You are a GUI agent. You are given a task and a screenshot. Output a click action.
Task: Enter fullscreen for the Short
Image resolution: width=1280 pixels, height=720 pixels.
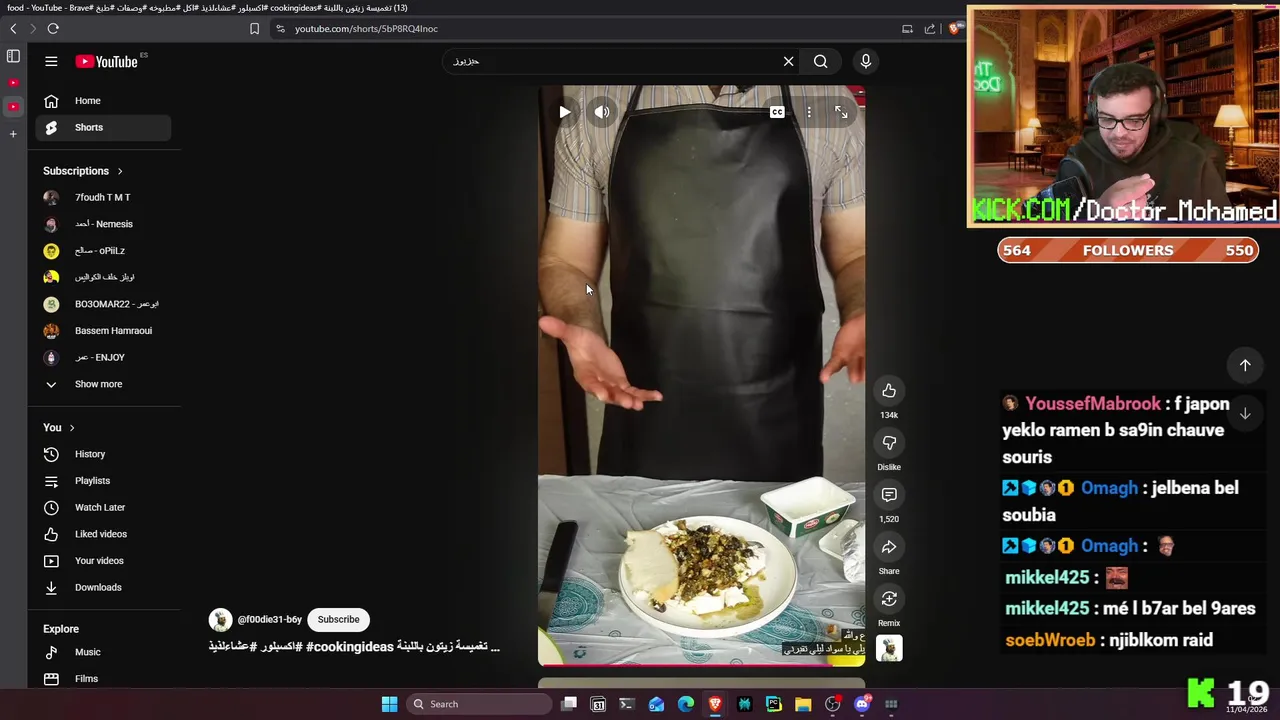(841, 112)
